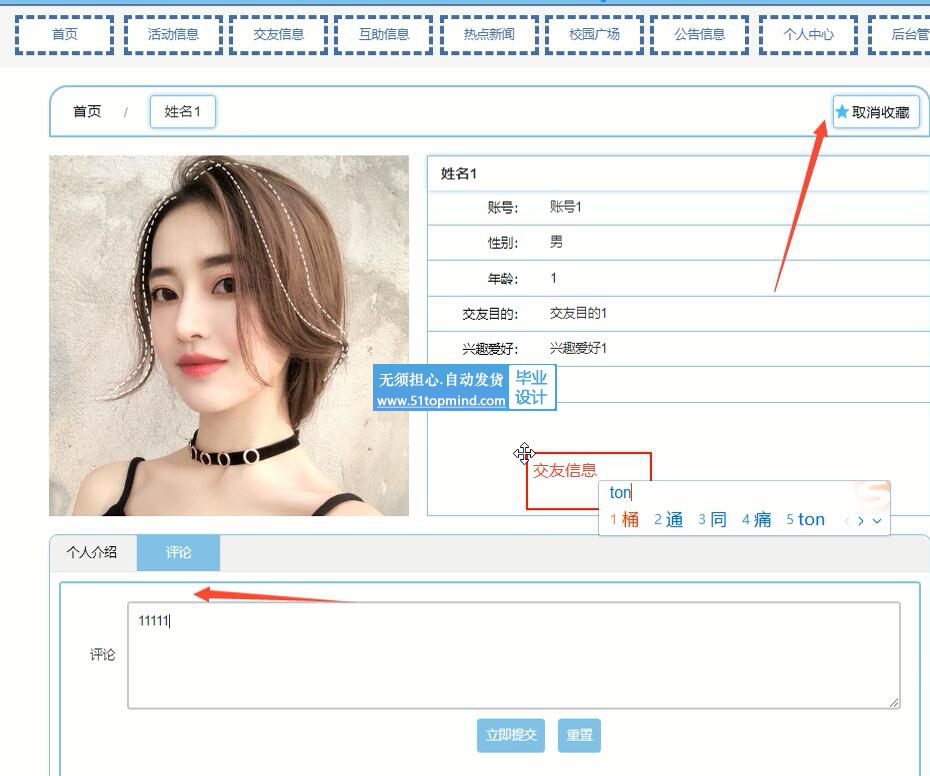Open the 公告信息 navigation item

coord(700,34)
